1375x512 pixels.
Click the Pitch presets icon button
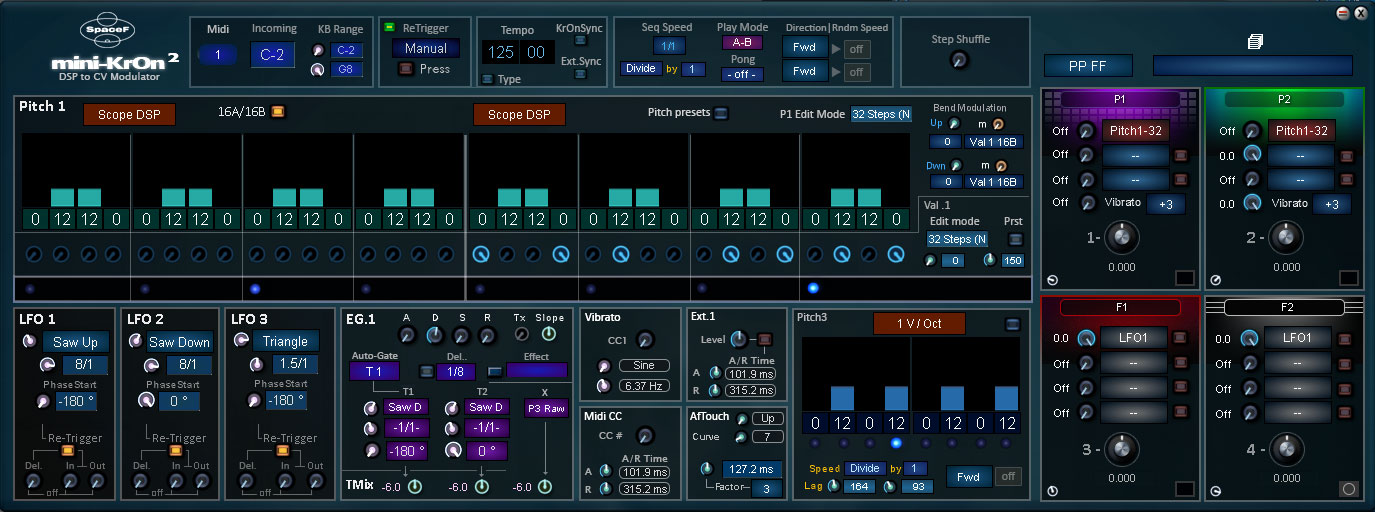(x=721, y=113)
